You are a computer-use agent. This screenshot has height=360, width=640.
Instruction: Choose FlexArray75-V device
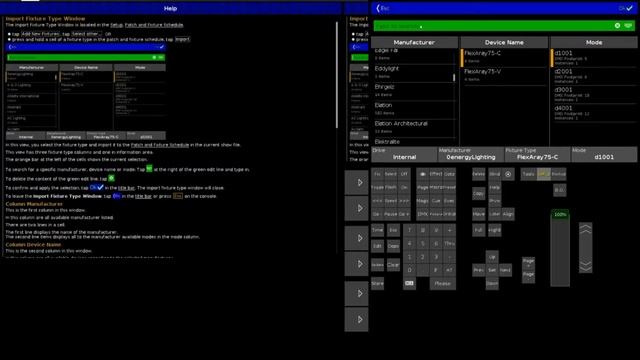[504, 75]
